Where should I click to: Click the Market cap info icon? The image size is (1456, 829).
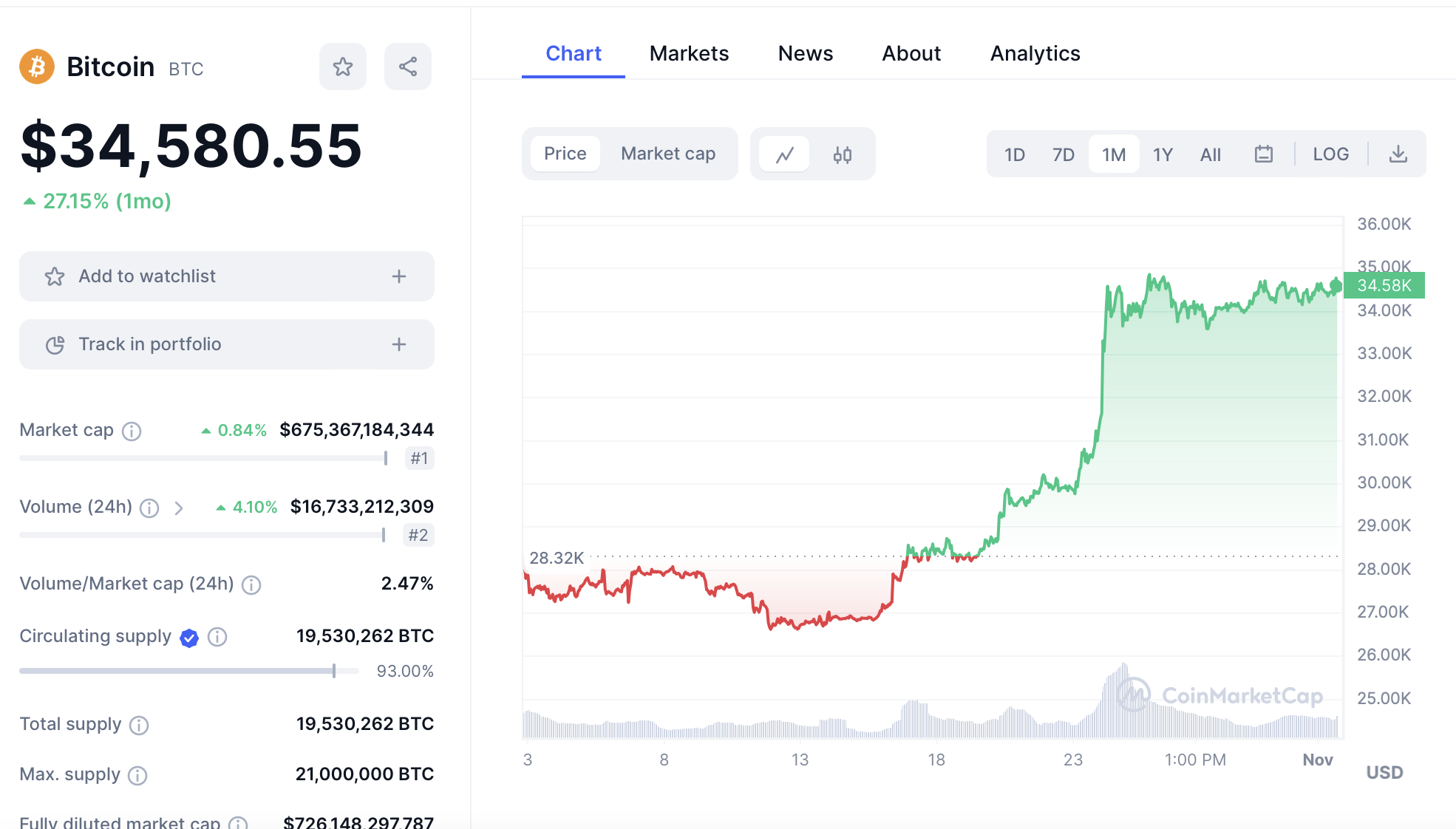point(132,431)
